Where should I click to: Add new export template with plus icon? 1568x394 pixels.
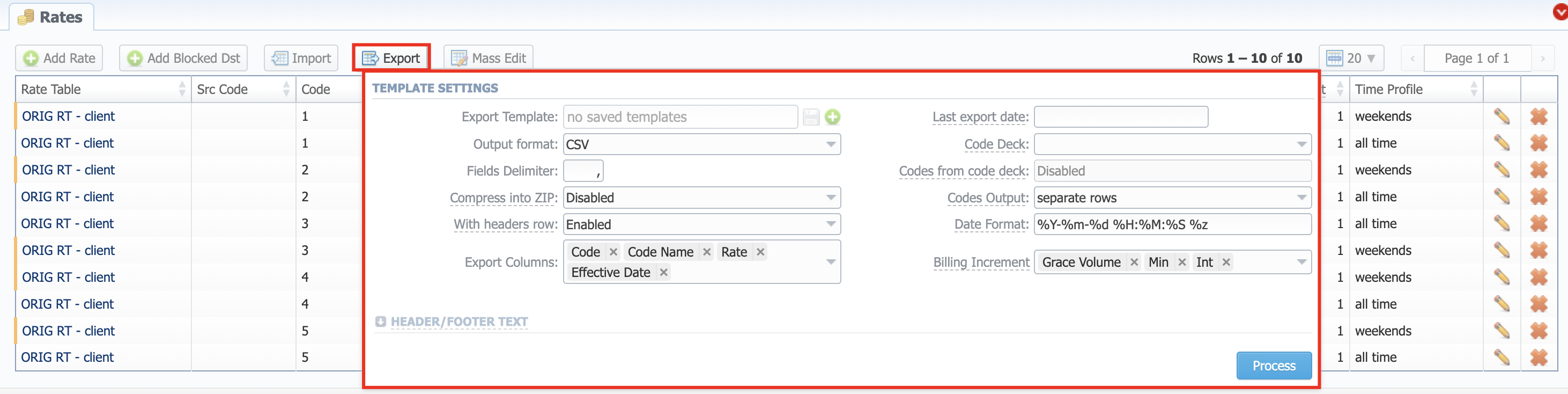click(833, 117)
